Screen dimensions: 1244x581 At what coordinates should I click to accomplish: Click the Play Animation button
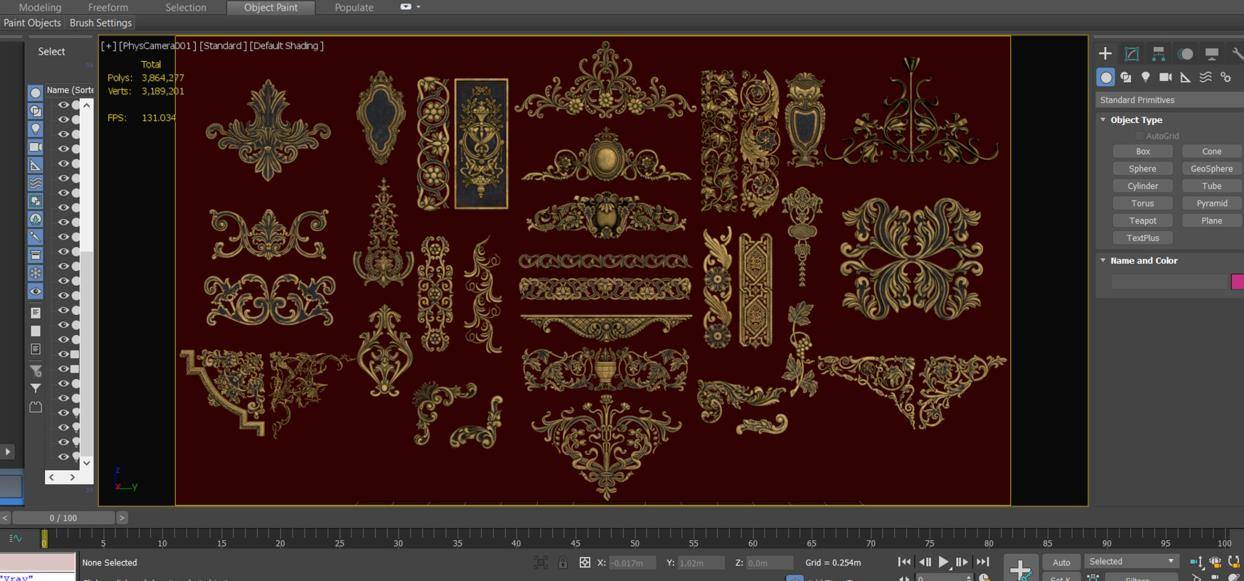click(x=943, y=562)
